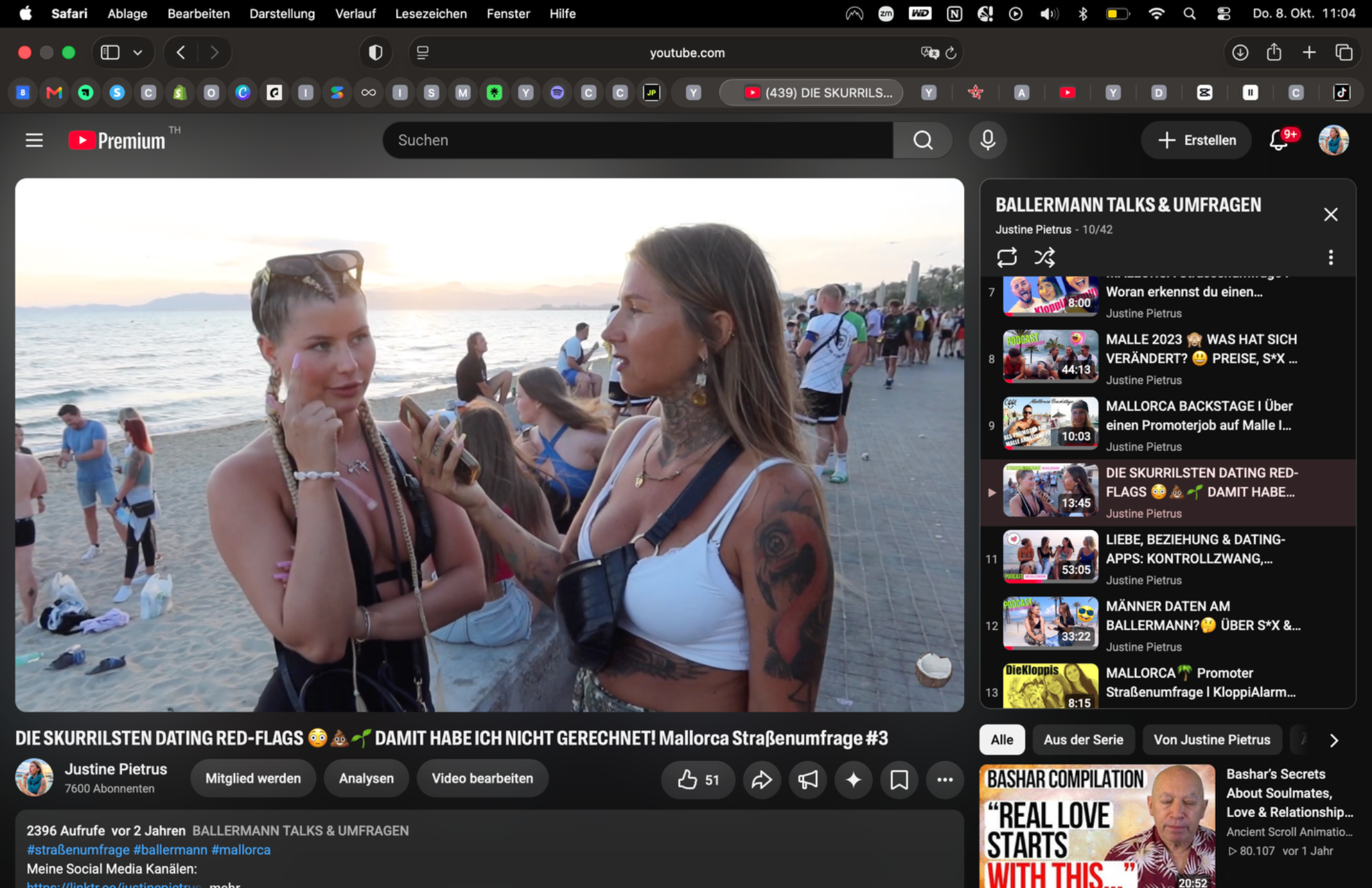
Task: Reload page in Safari address bar
Action: (951, 53)
